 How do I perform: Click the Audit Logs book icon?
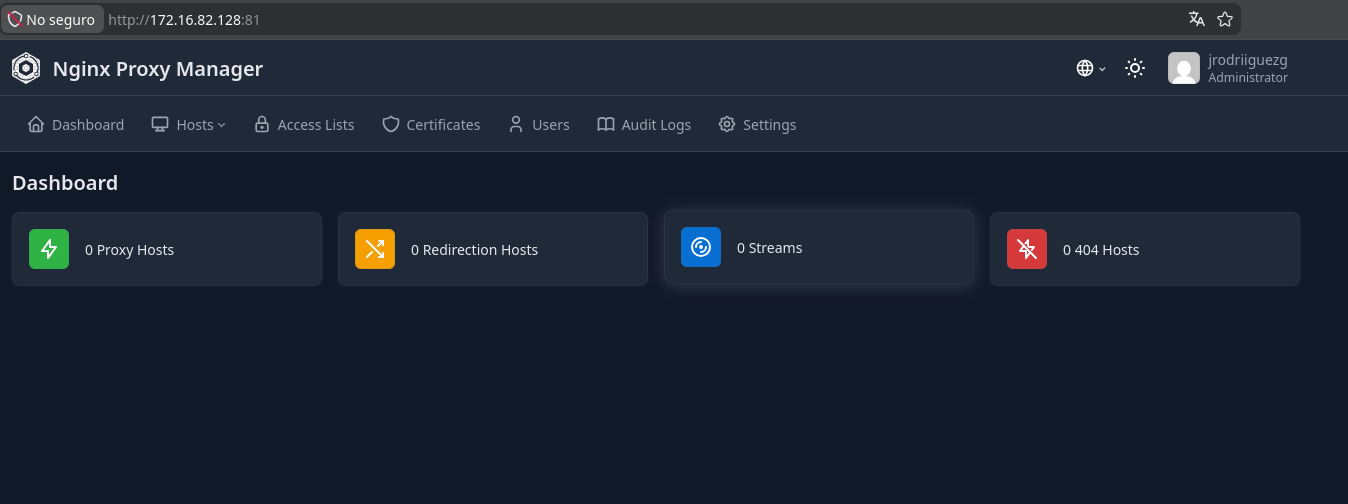[606, 124]
